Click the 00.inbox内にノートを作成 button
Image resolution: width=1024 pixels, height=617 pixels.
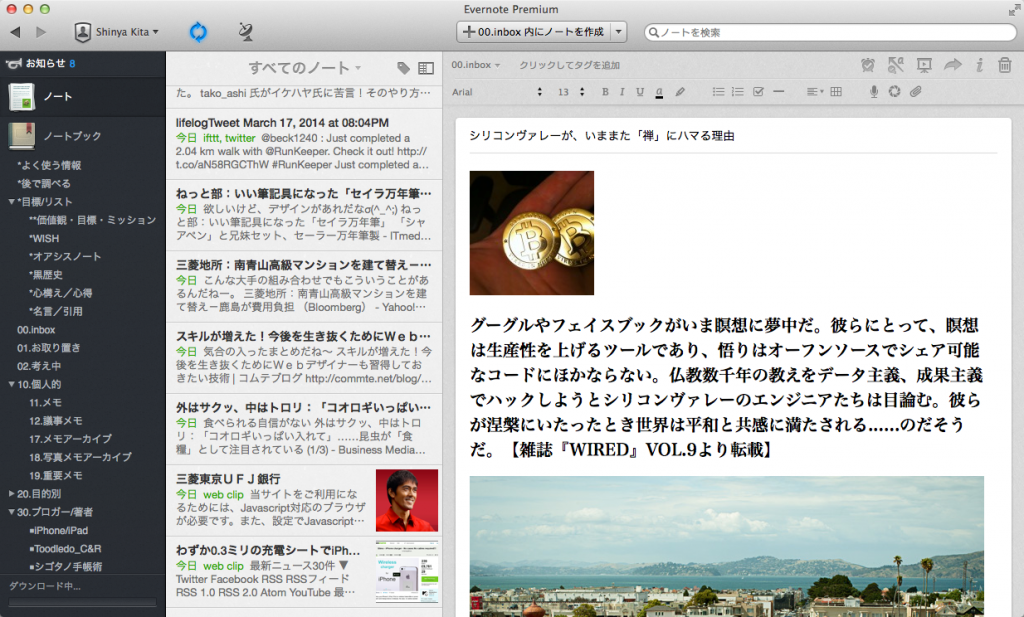(533, 32)
